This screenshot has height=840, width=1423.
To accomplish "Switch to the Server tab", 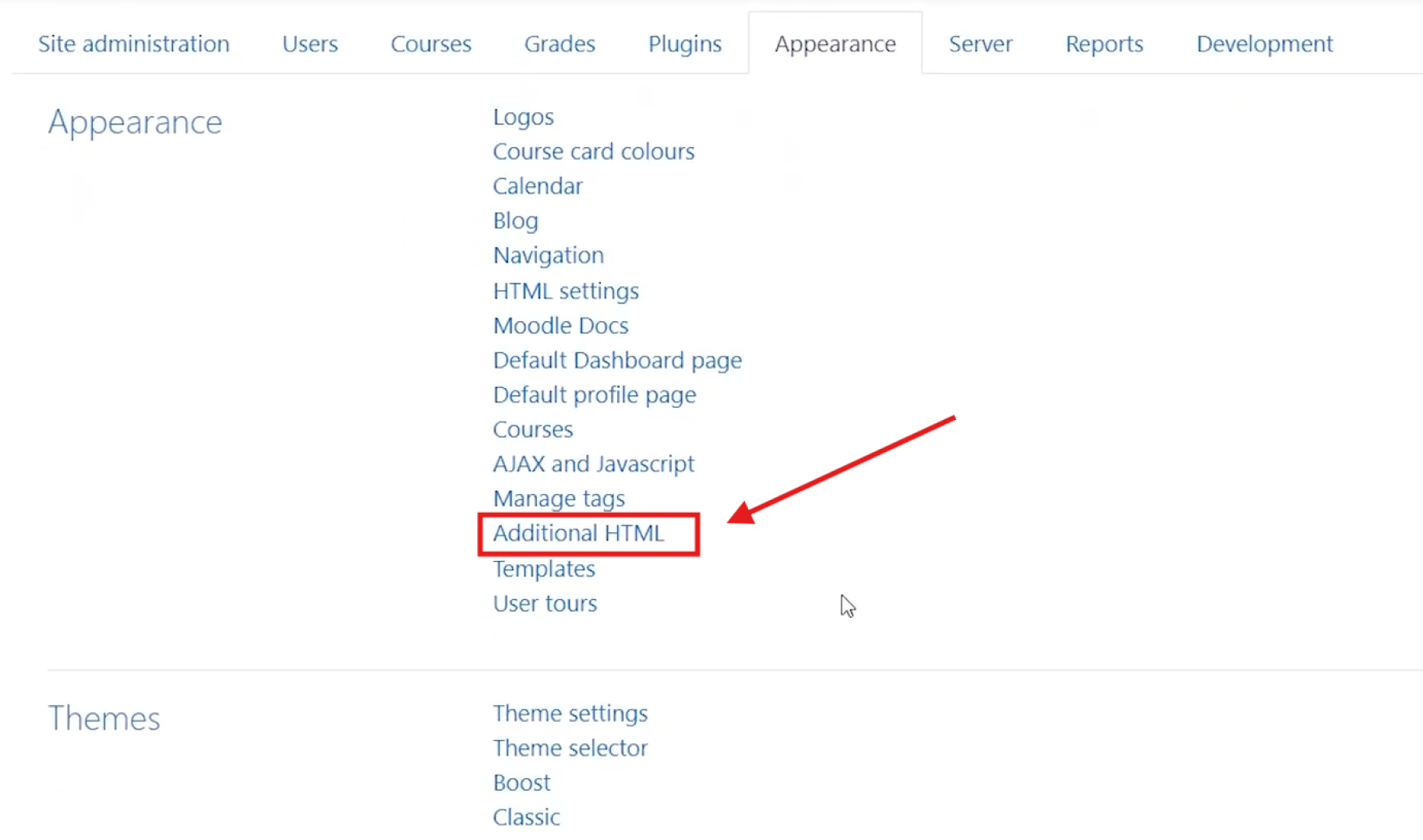I will (x=980, y=44).
